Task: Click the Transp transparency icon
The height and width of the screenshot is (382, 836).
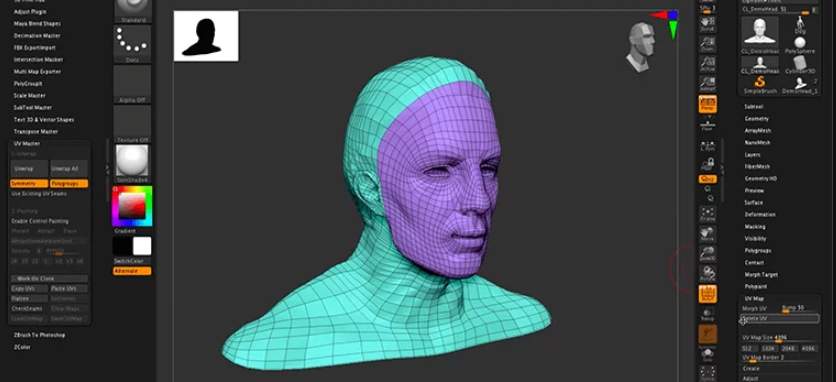Action: click(708, 314)
